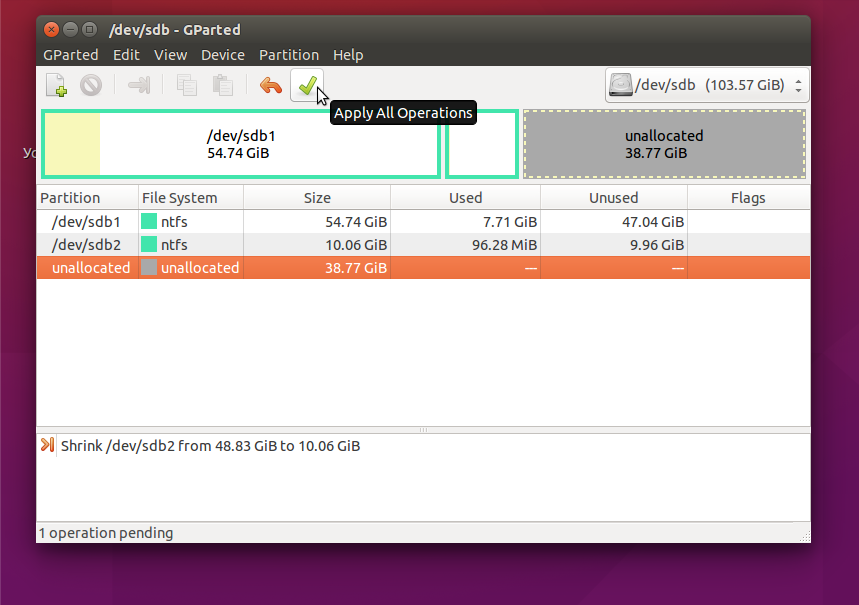Apply all operations with the green checkmark
Screen dimensions: 859x605
click(307, 86)
